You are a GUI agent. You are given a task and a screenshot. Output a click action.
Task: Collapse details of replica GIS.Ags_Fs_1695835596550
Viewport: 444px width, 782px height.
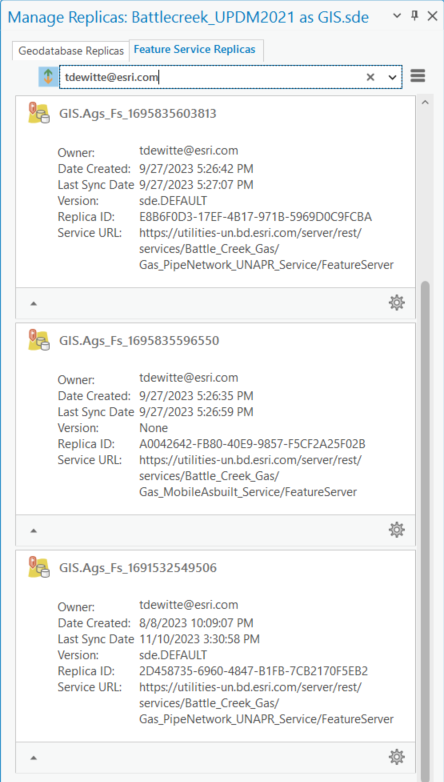pyautogui.click(x=33, y=531)
